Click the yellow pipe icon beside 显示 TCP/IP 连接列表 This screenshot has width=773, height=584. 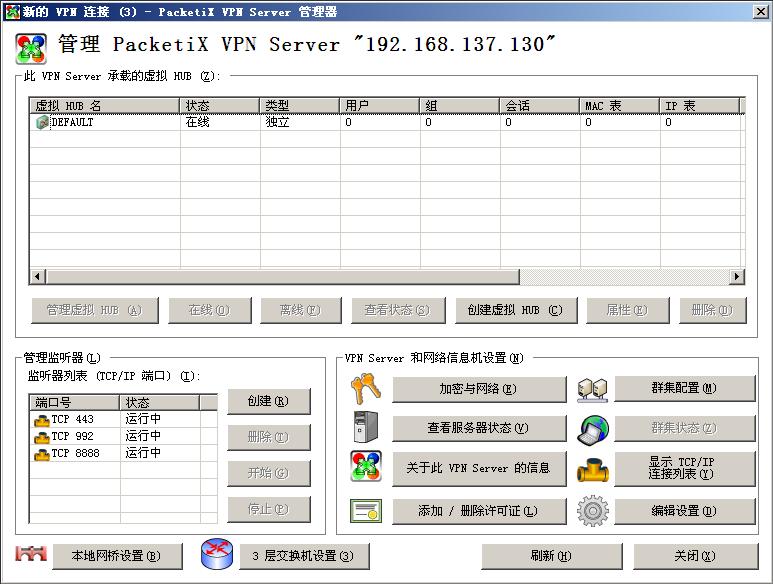592,469
